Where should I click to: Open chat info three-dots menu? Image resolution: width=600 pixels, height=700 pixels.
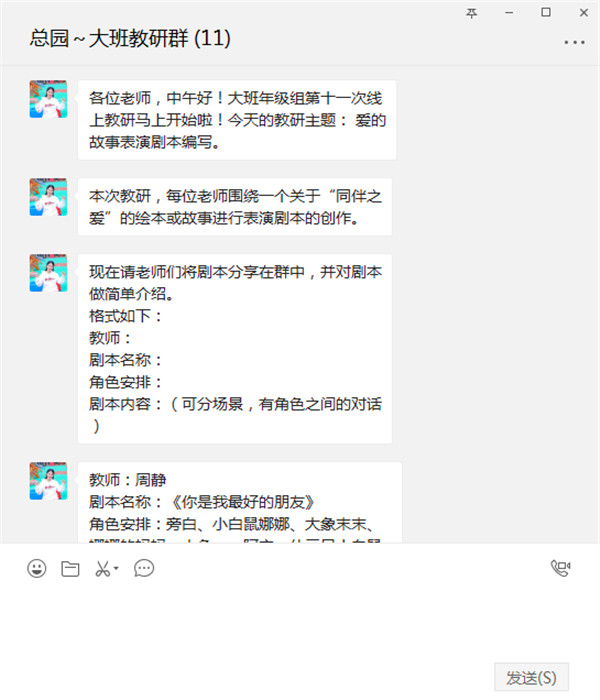[x=574, y=42]
